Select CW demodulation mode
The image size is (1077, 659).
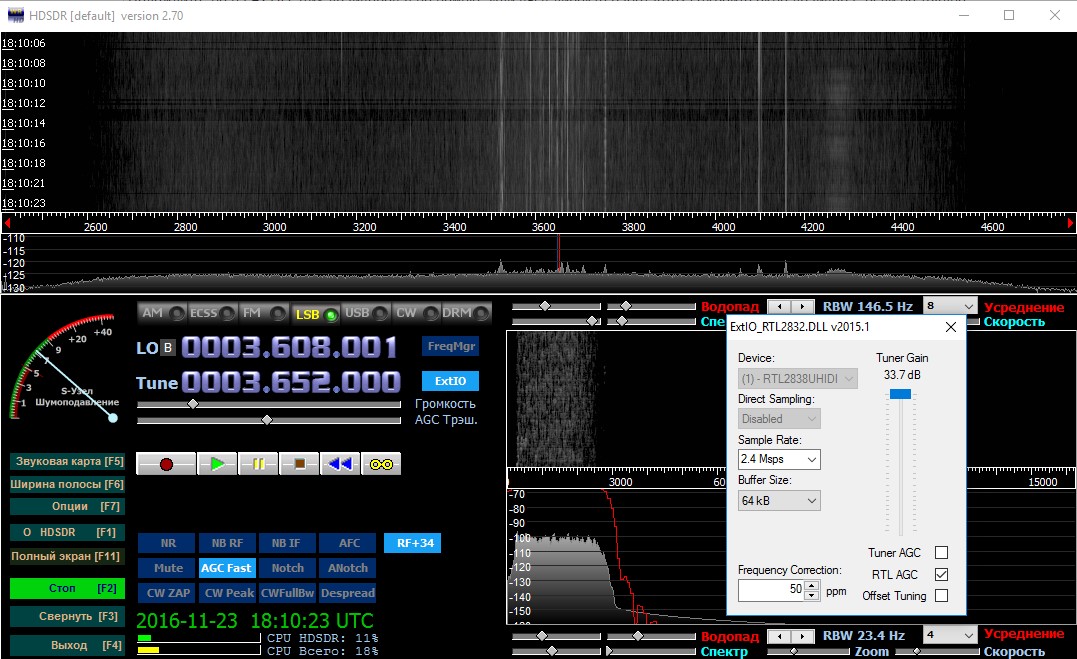click(x=416, y=313)
